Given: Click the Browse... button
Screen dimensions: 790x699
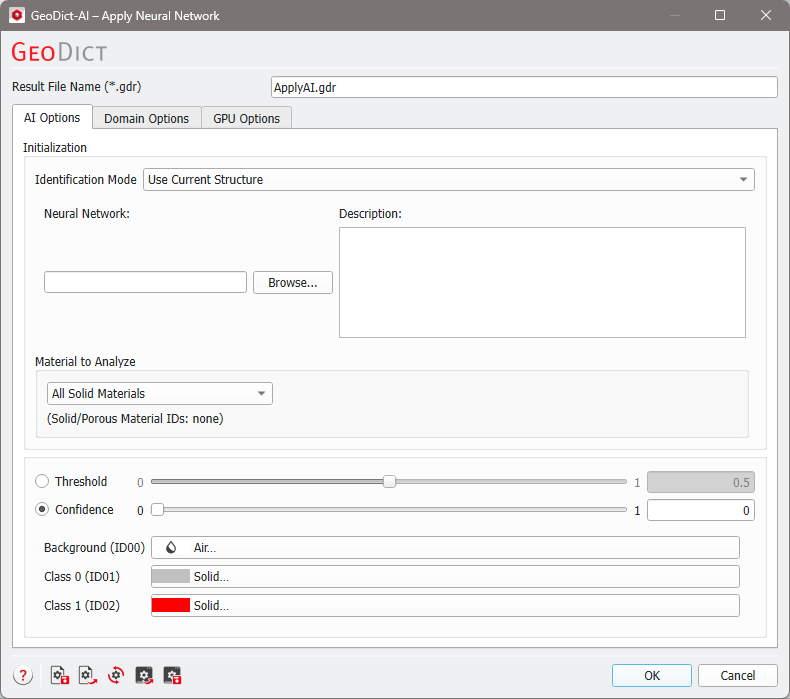Looking at the screenshot, I should (x=293, y=282).
